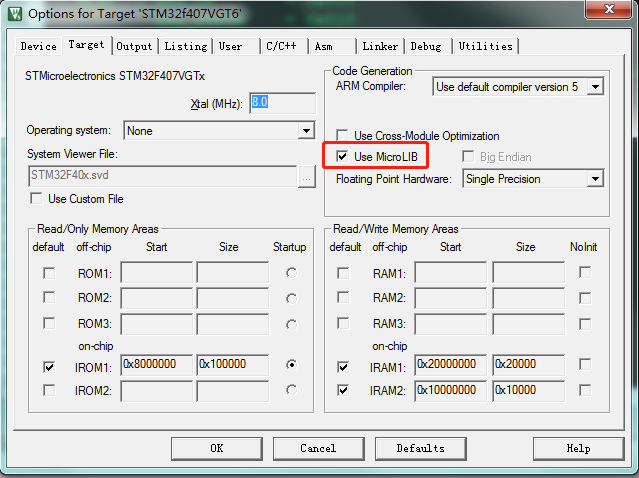
Task: Uncheck the IRAM2 default checkbox
Action: tap(343, 390)
